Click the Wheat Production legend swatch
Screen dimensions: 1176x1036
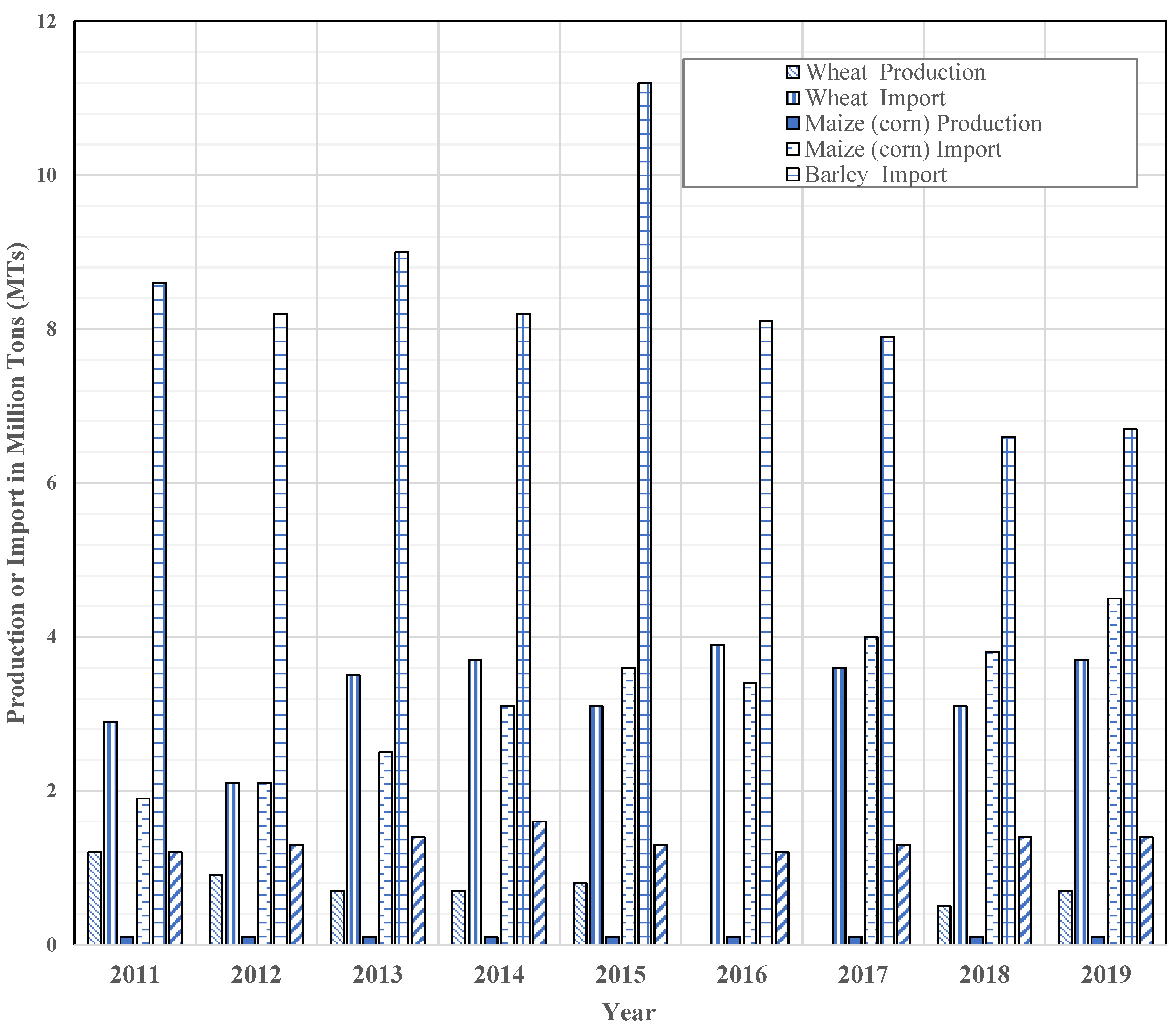pyautogui.click(x=793, y=72)
